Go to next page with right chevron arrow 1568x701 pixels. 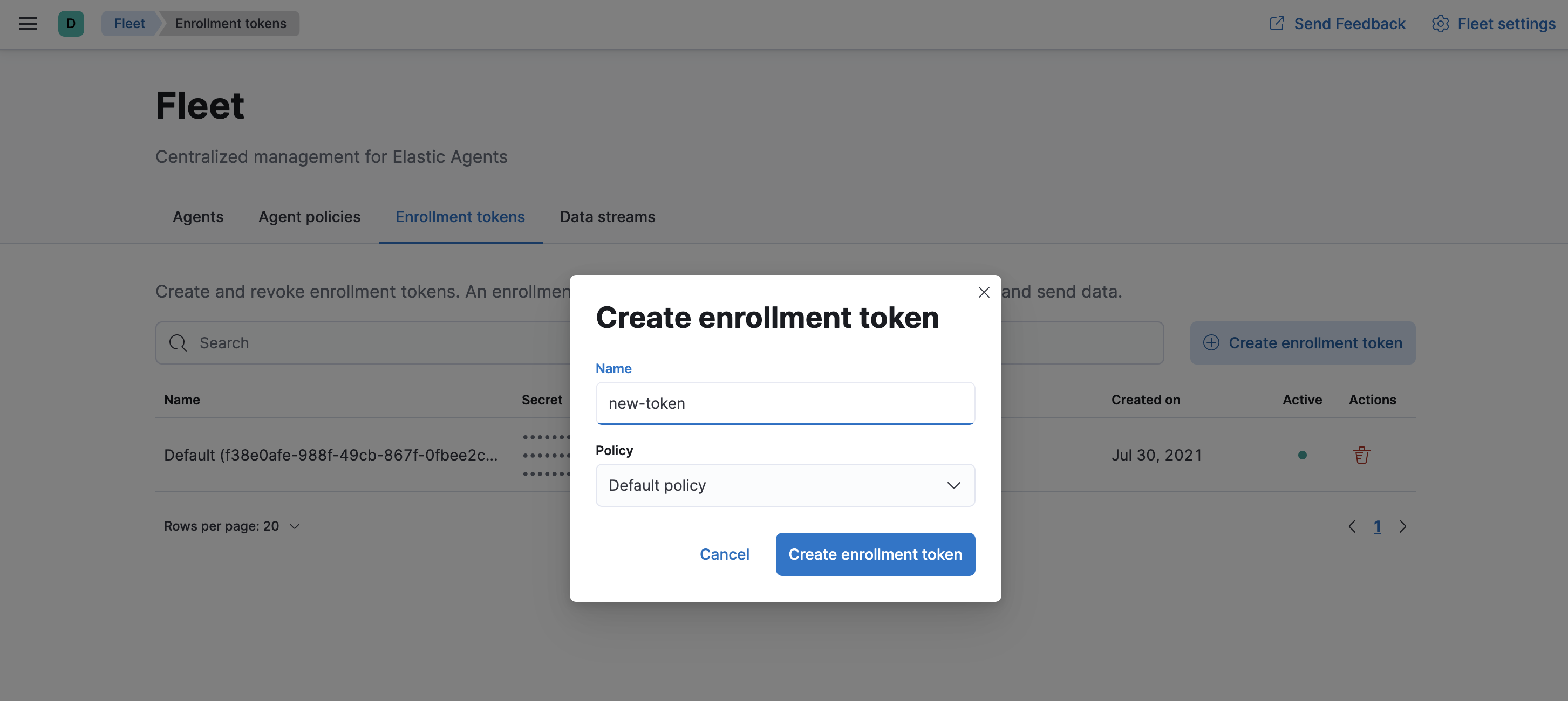1403,526
